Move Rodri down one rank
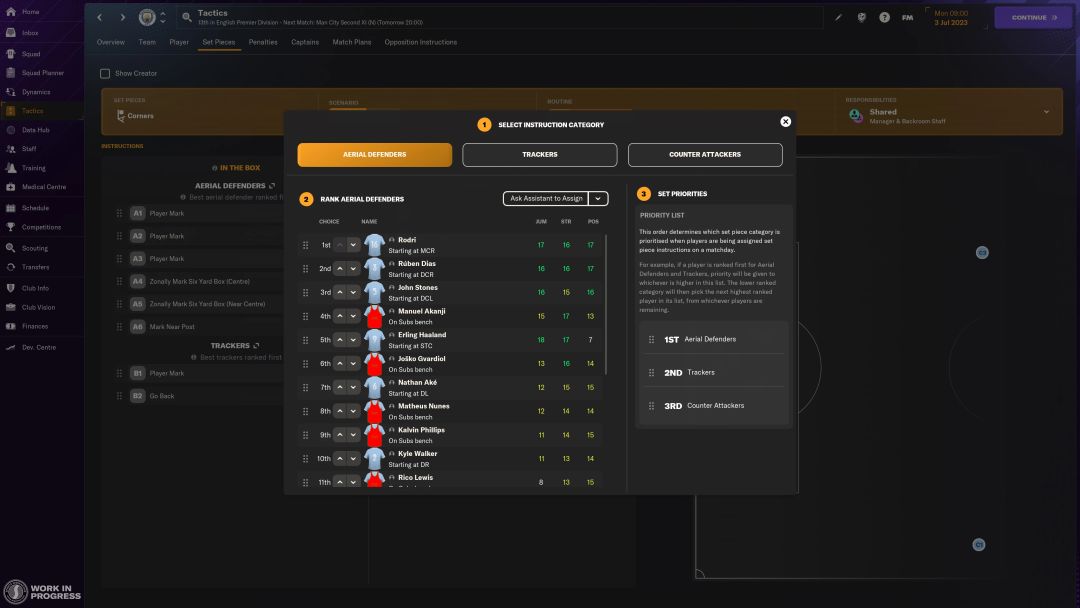 353,245
